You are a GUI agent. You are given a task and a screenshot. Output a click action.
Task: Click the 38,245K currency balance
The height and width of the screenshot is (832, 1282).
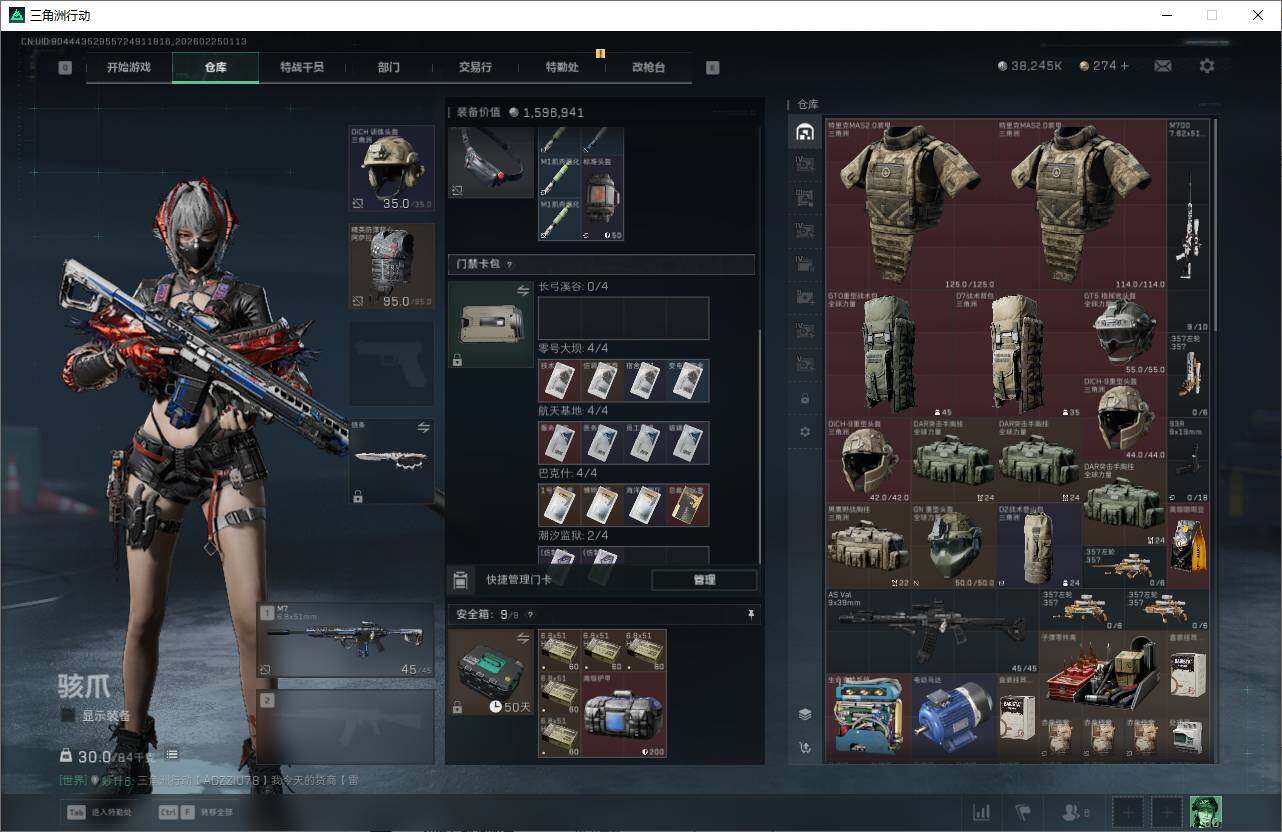(1029, 66)
